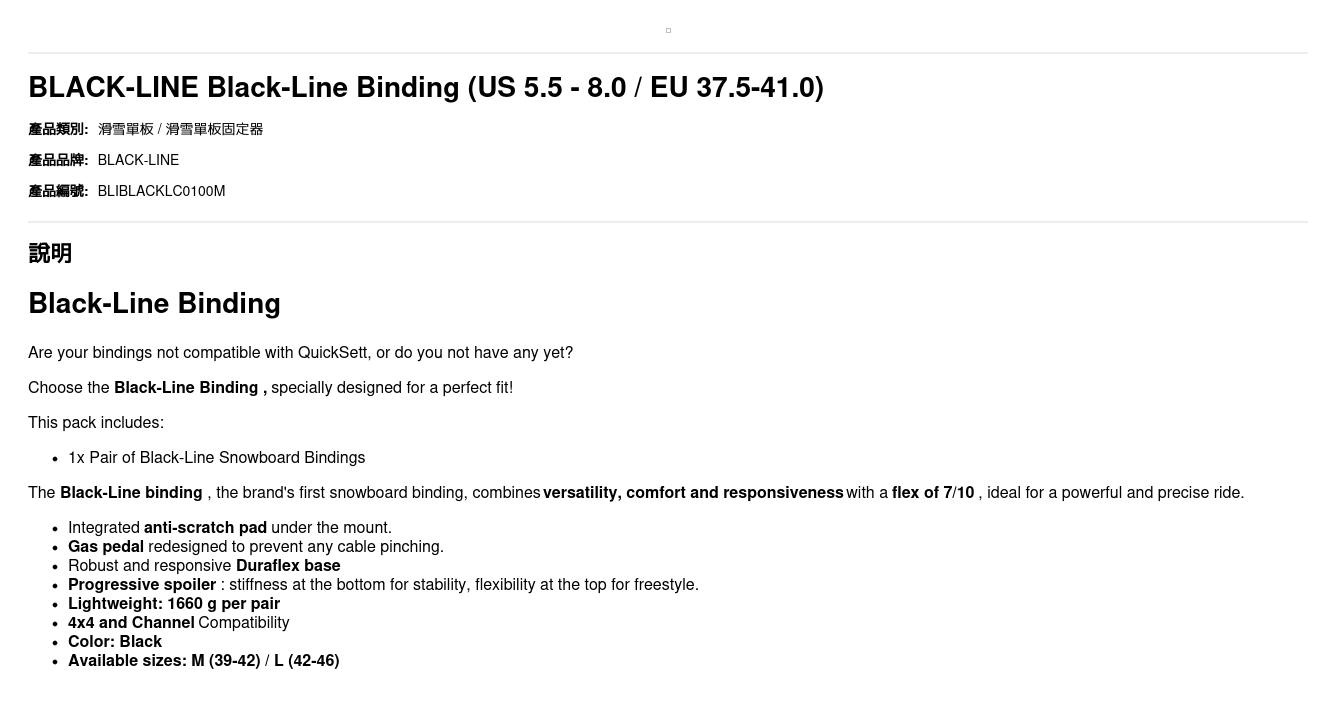Viewport: 1328px width, 716px height.
Task: Click the 產品品牌 label
Action: [58, 160]
